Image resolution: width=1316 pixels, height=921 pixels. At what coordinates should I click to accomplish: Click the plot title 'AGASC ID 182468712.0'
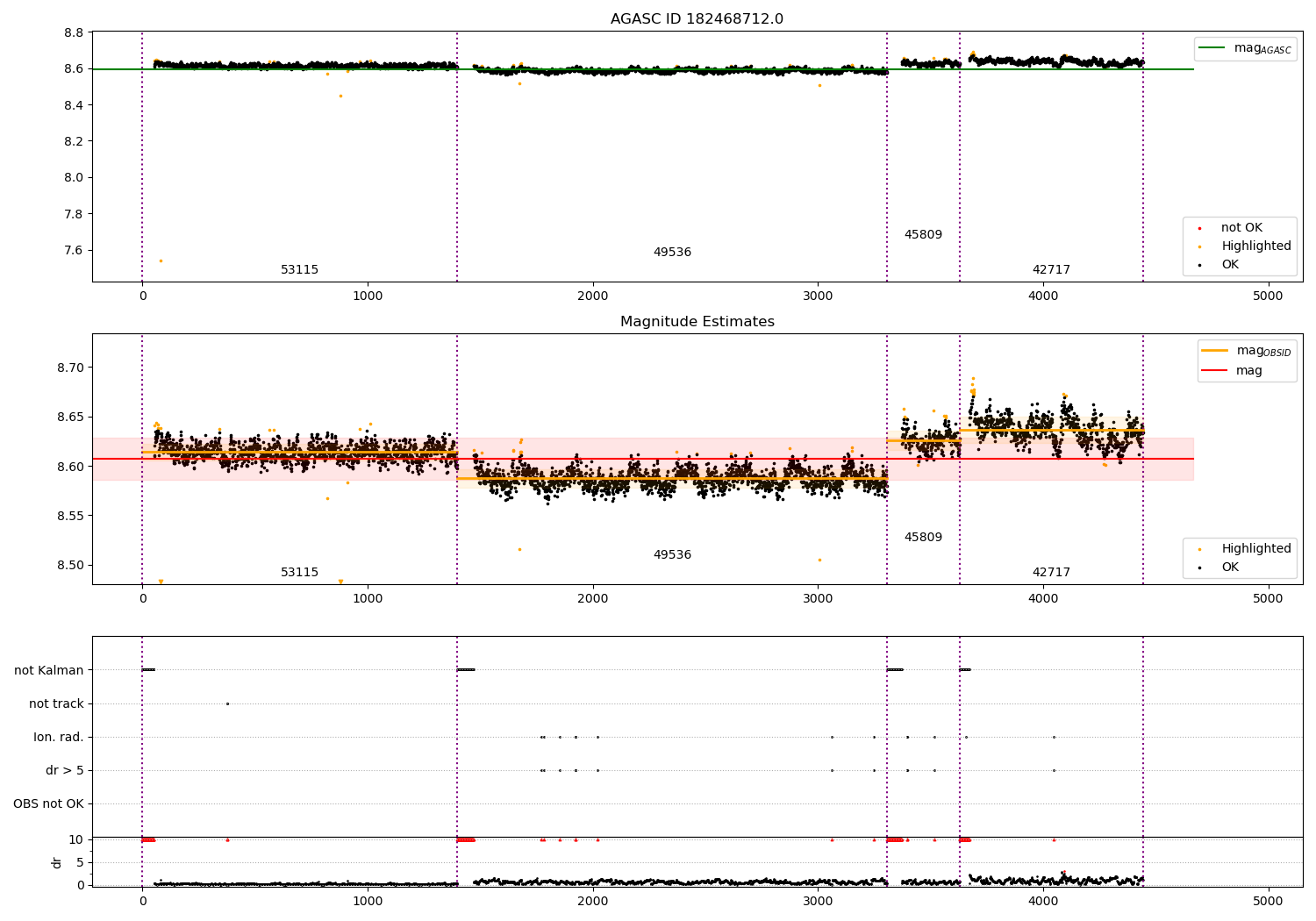[x=697, y=19]
